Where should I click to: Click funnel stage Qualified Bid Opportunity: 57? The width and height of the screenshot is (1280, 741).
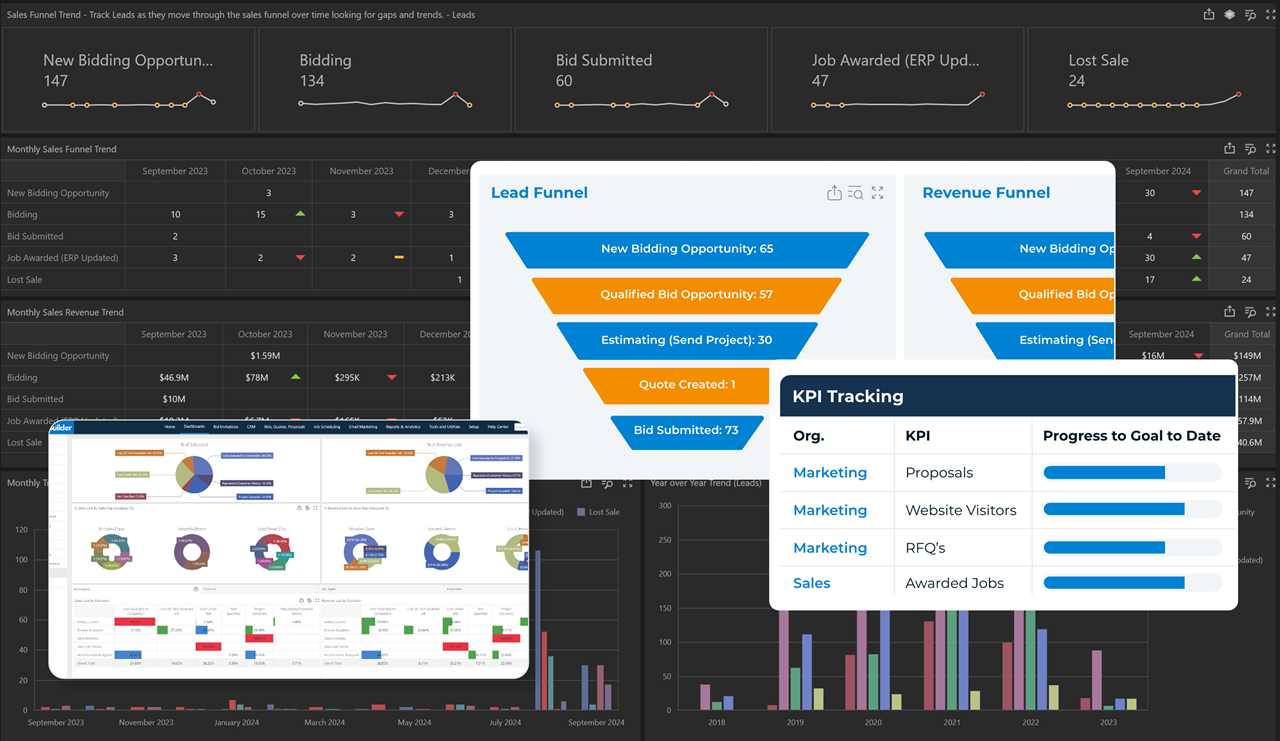(687, 295)
